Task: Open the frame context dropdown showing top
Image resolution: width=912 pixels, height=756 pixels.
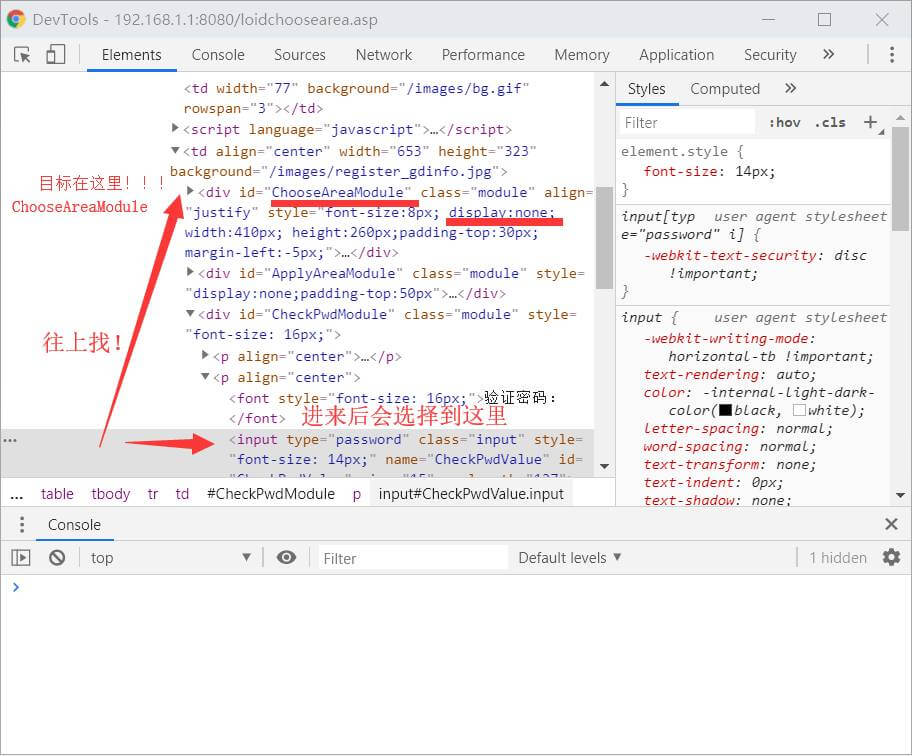Action: pos(160,557)
